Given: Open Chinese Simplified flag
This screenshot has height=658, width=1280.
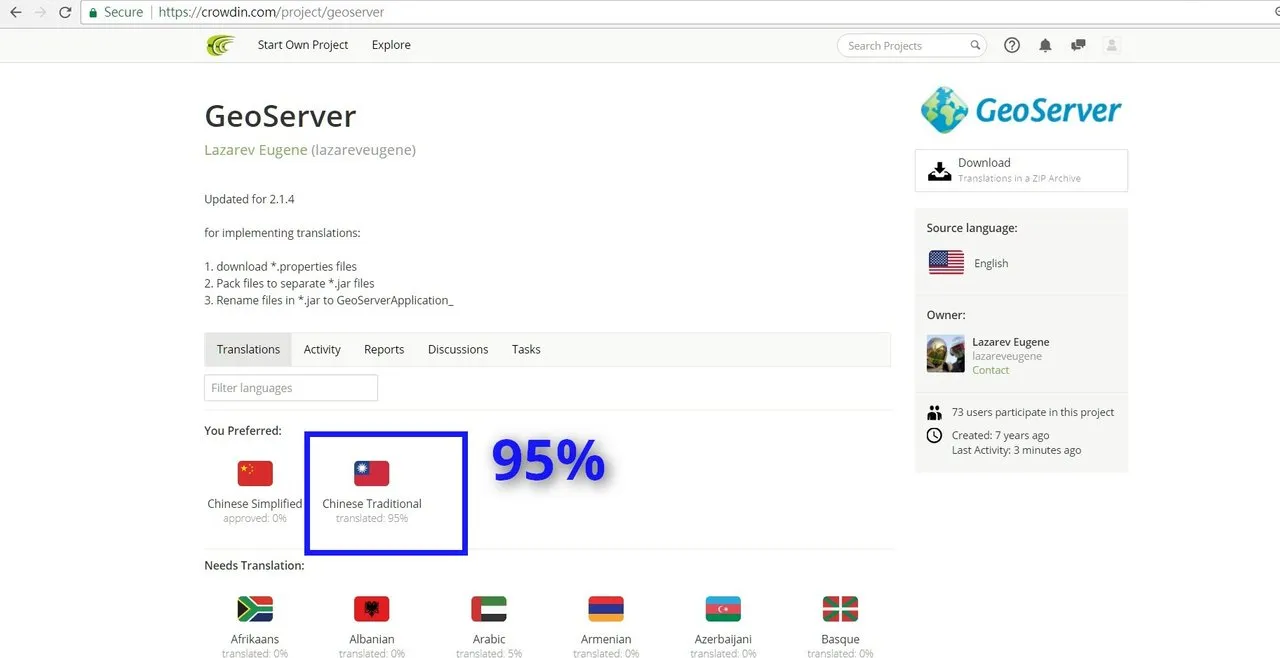Looking at the screenshot, I should [255, 474].
